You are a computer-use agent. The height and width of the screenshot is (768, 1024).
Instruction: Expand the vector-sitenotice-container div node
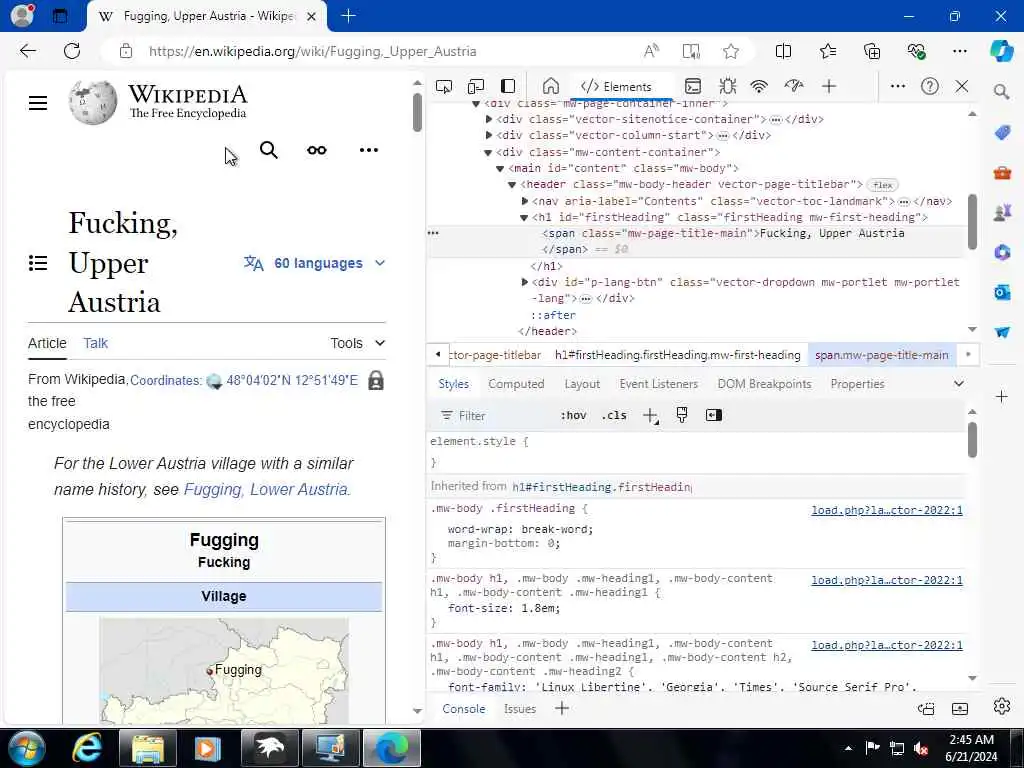click(x=488, y=119)
